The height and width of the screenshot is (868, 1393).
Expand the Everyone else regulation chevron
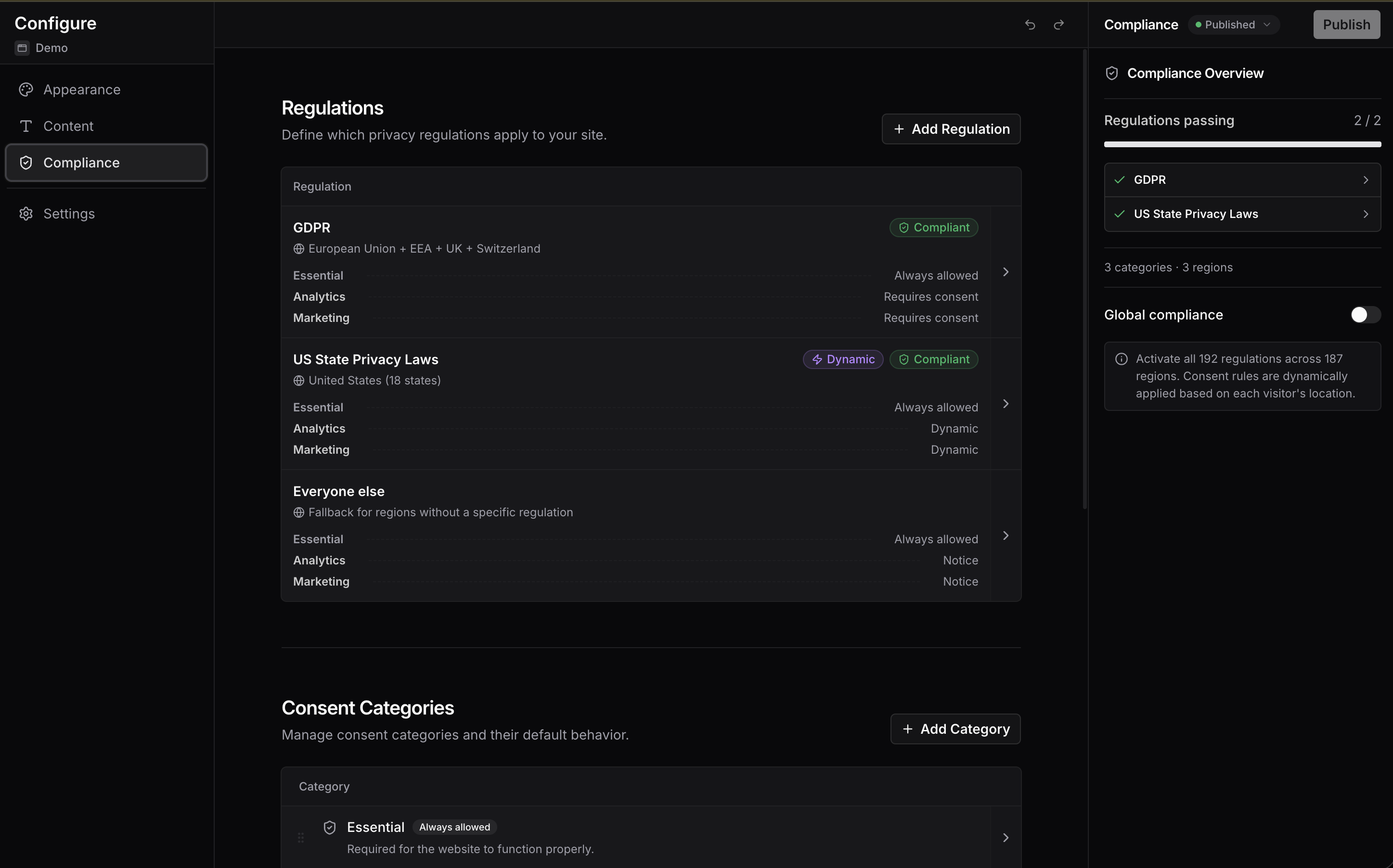point(1006,536)
